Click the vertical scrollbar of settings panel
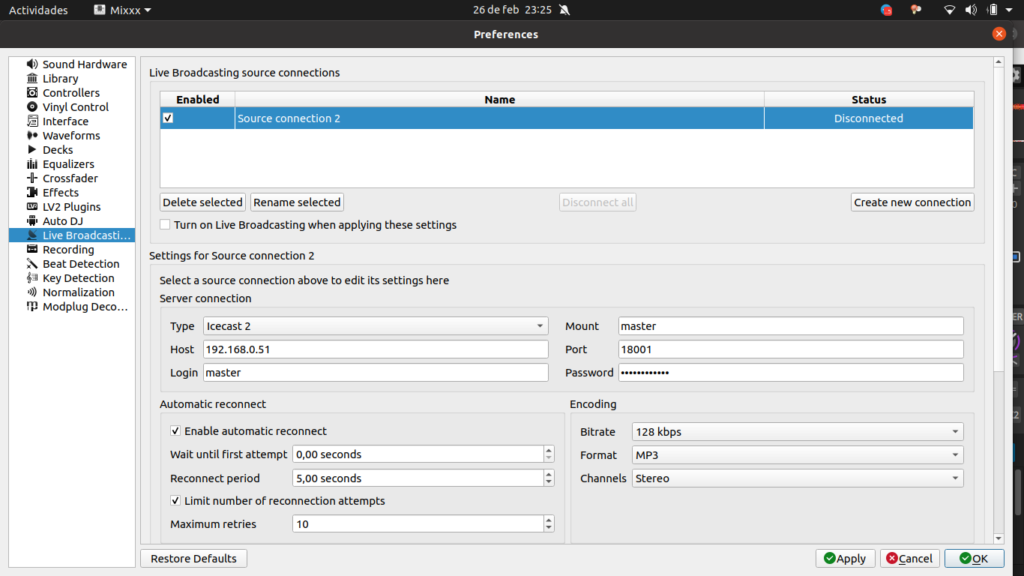Image resolution: width=1024 pixels, height=576 pixels. coord(999,219)
